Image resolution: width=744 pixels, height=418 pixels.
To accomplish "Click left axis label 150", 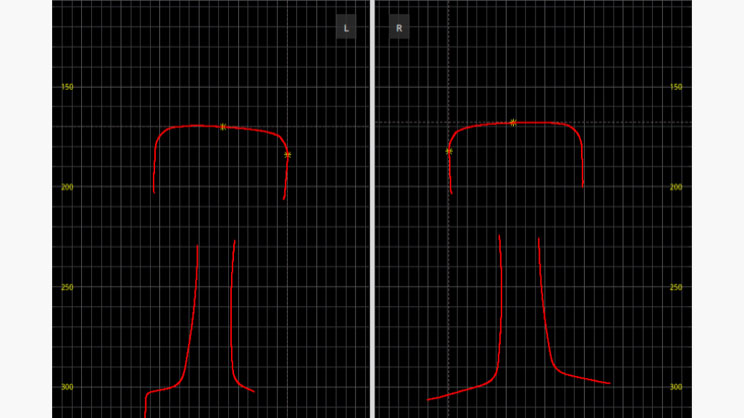I will [x=67, y=87].
